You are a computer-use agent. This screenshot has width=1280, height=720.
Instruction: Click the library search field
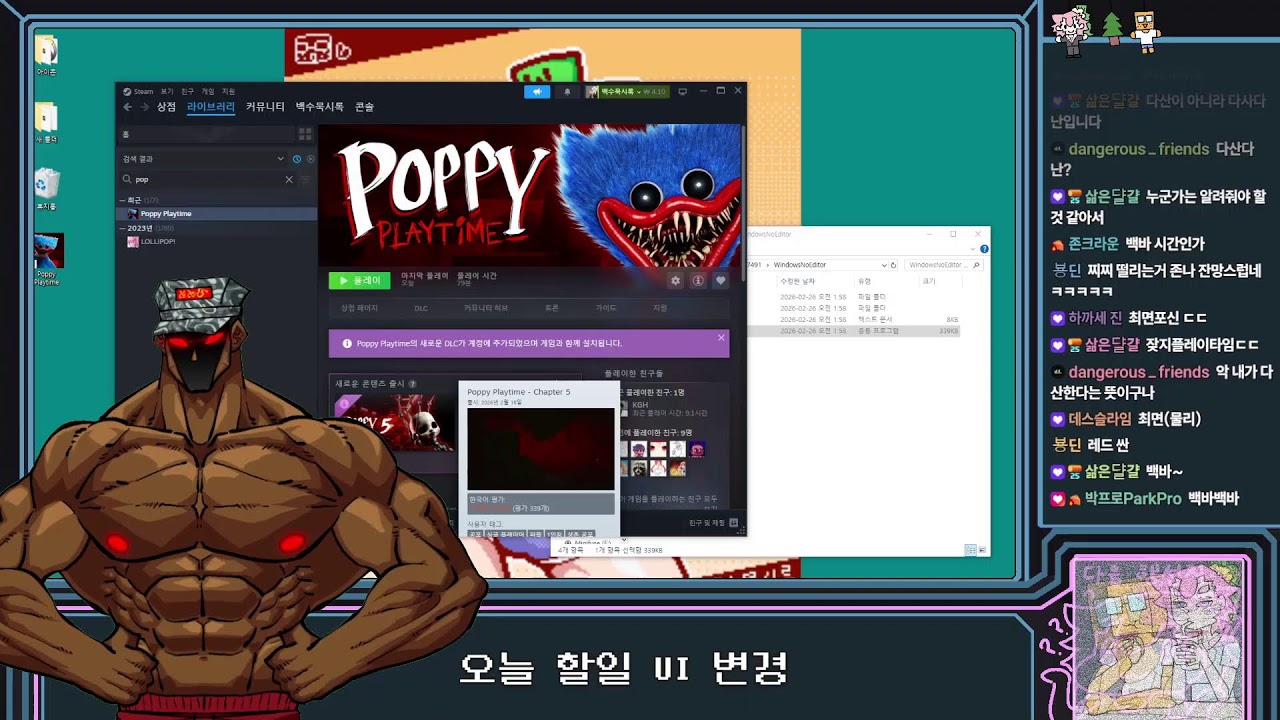click(209, 180)
